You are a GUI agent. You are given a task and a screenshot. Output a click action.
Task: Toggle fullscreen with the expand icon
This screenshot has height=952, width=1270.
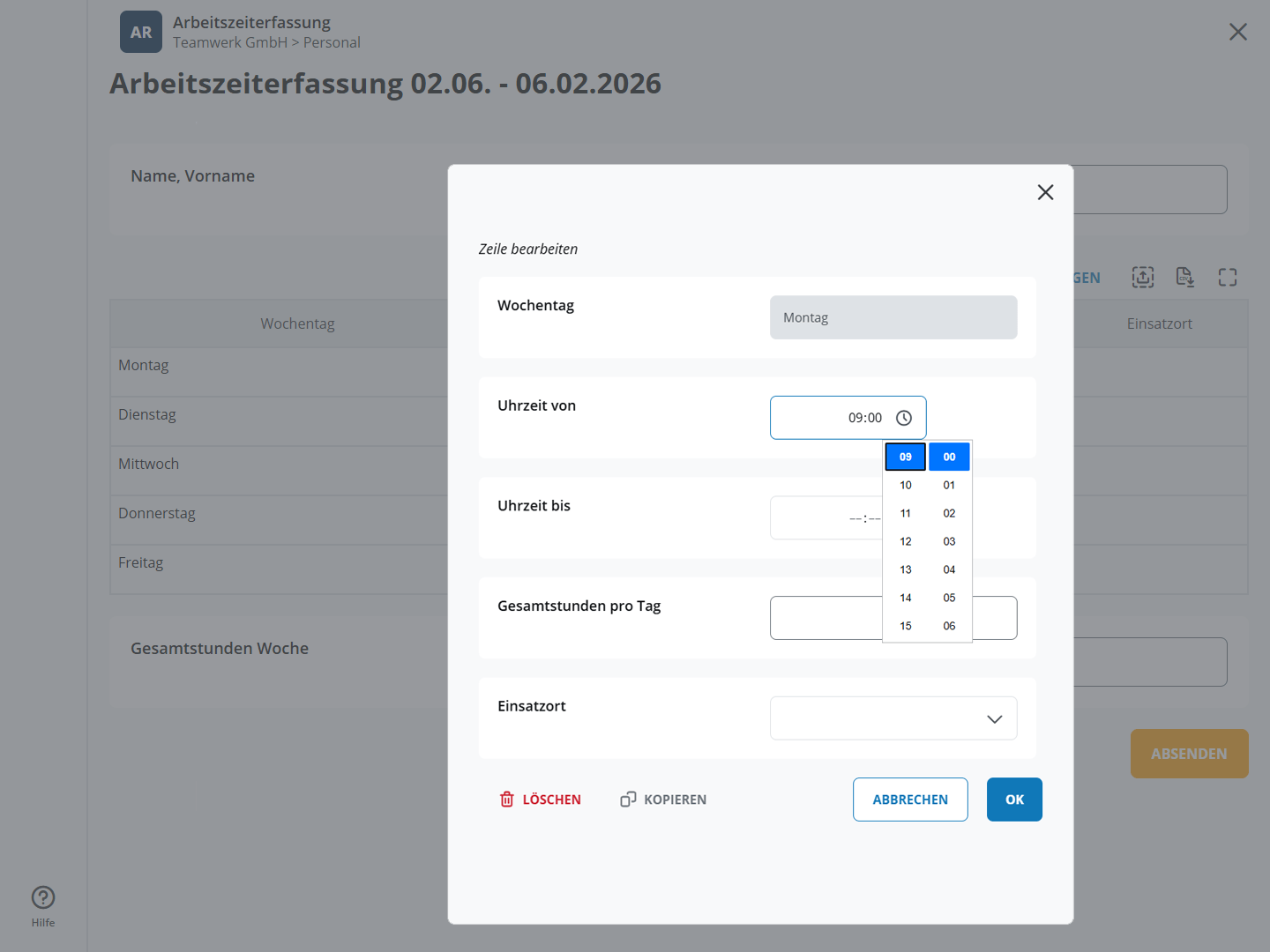point(1228,278)
